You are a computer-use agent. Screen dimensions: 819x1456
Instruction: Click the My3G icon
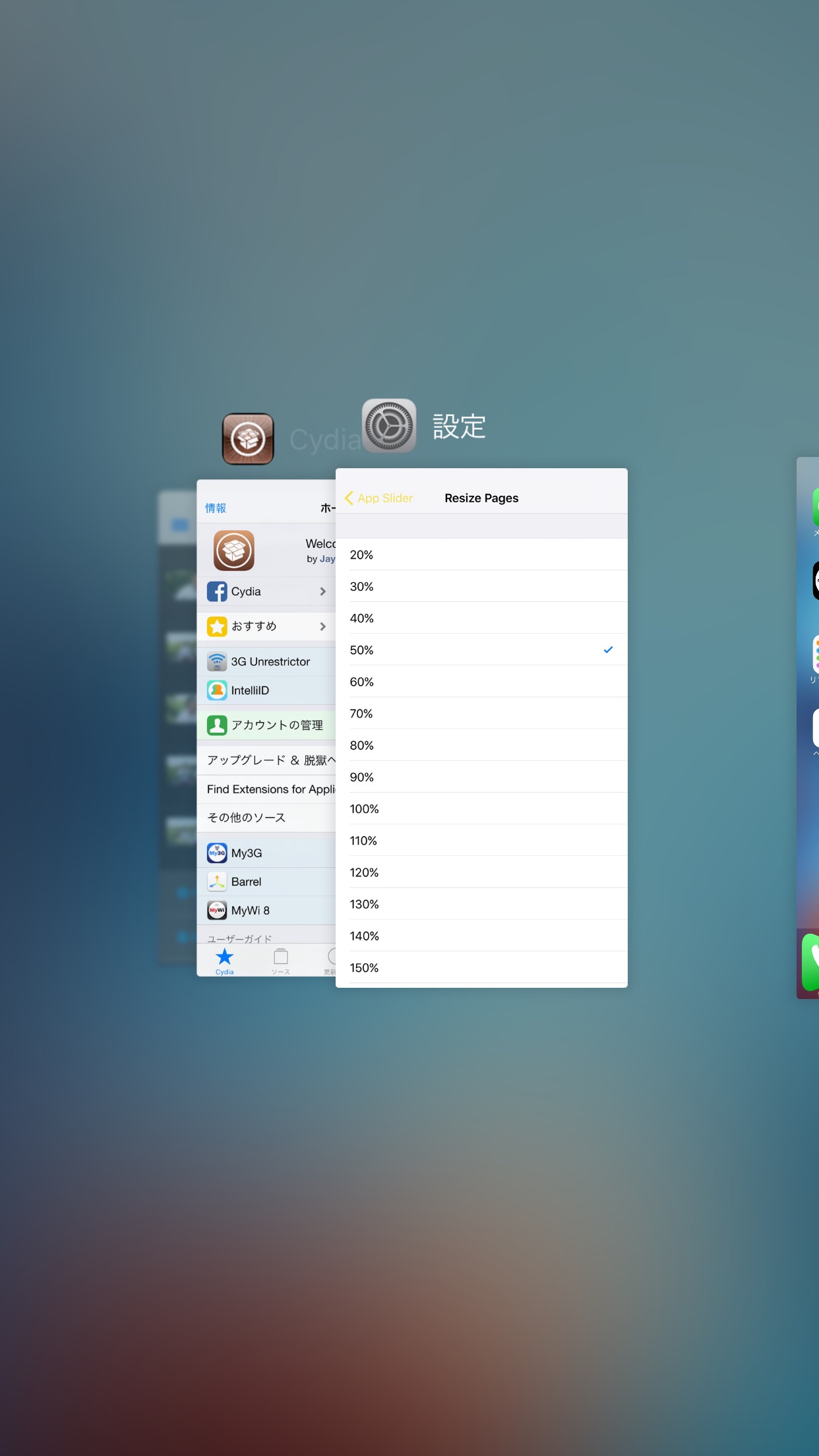pyautogui.click(x=217, y=853)
